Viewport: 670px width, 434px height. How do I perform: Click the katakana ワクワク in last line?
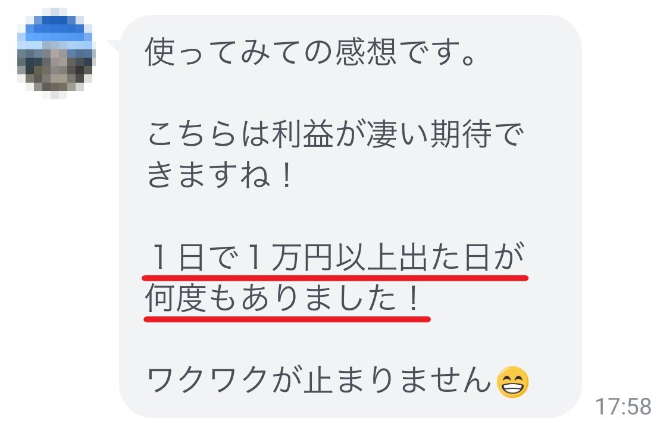pyautogui.click(x=207, y=380)
